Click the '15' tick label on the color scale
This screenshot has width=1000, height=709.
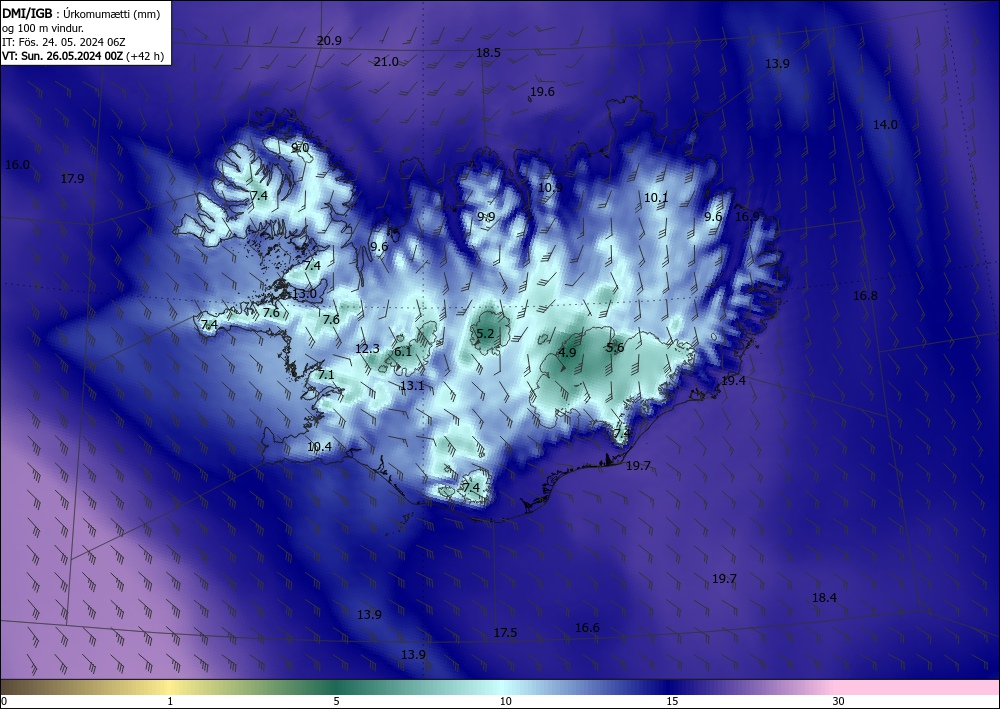pos(672,701)
